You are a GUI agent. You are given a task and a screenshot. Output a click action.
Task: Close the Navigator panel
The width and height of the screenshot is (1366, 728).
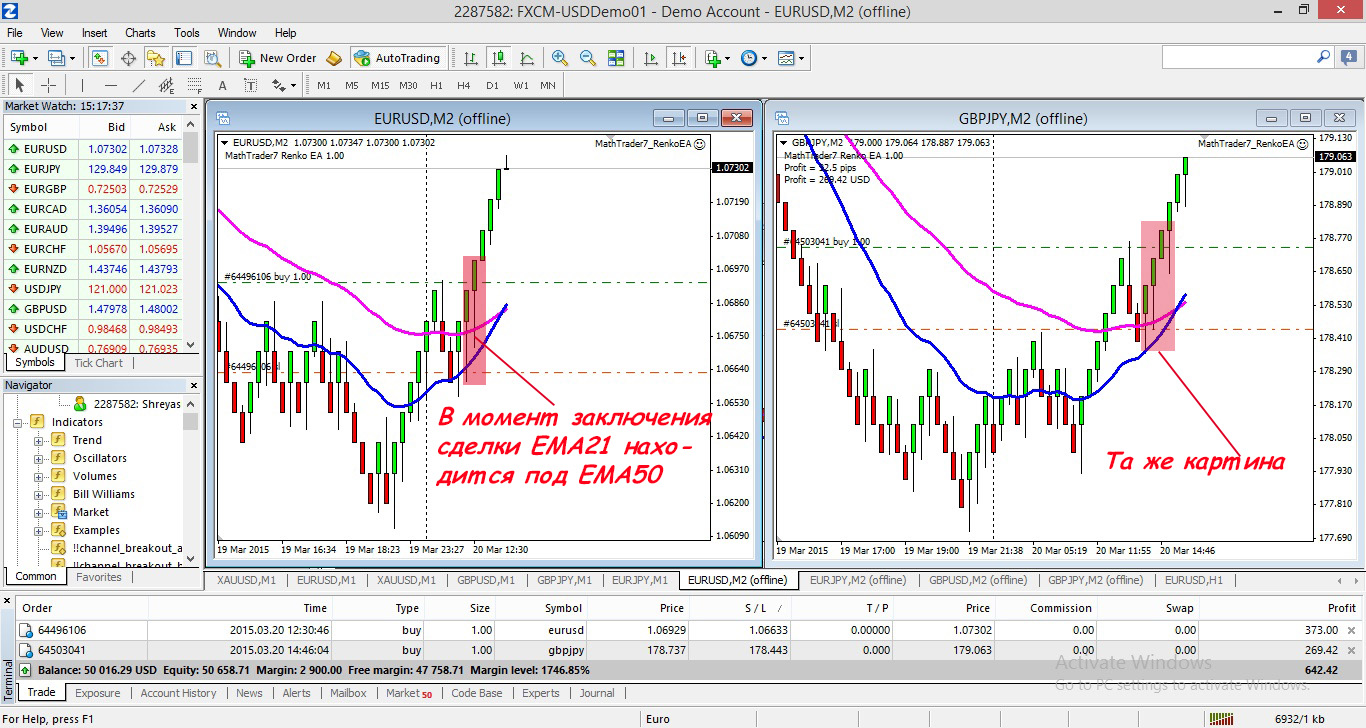(x=193, y=385)
